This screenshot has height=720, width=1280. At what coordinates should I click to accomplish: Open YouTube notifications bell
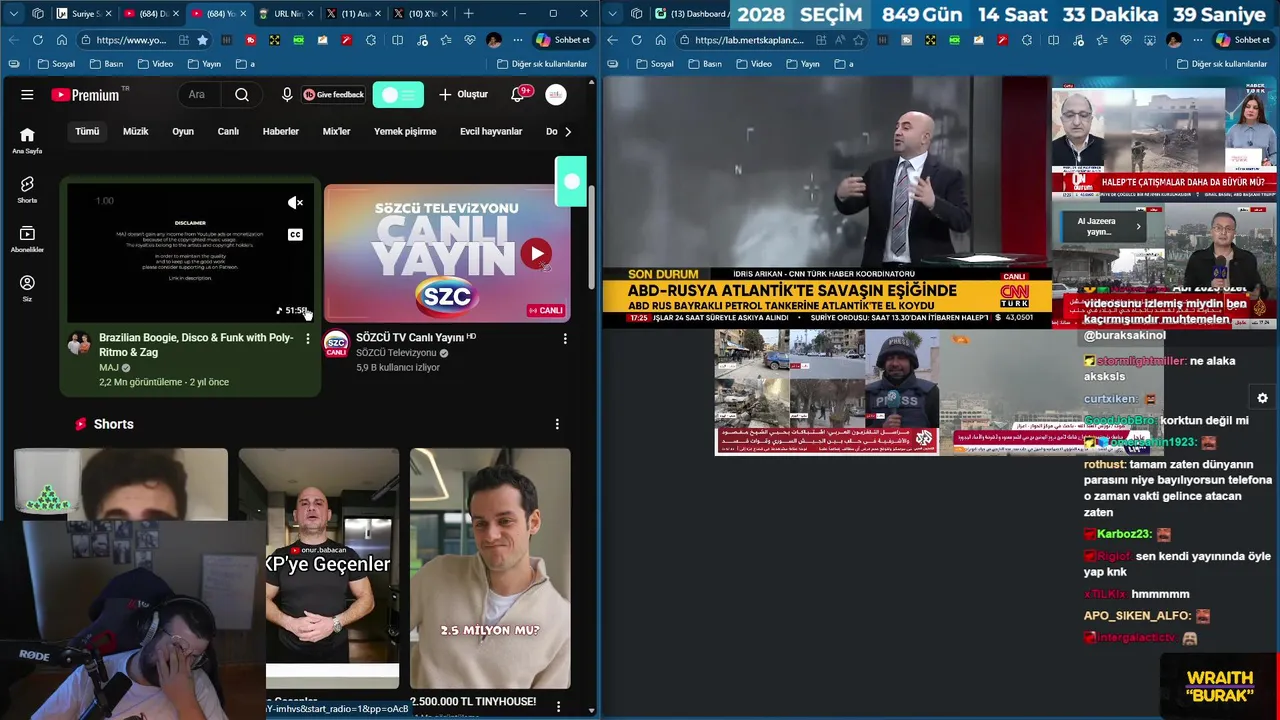coord(518,95)
